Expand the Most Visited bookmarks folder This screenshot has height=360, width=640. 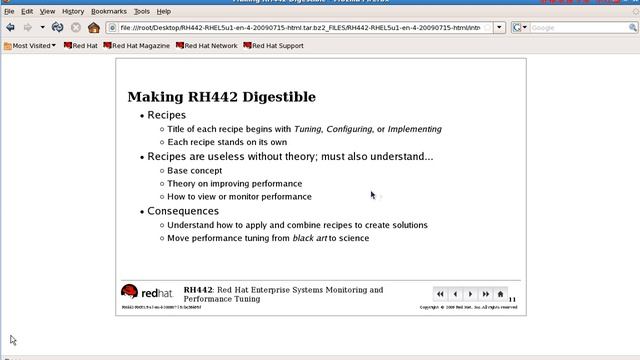30,46
